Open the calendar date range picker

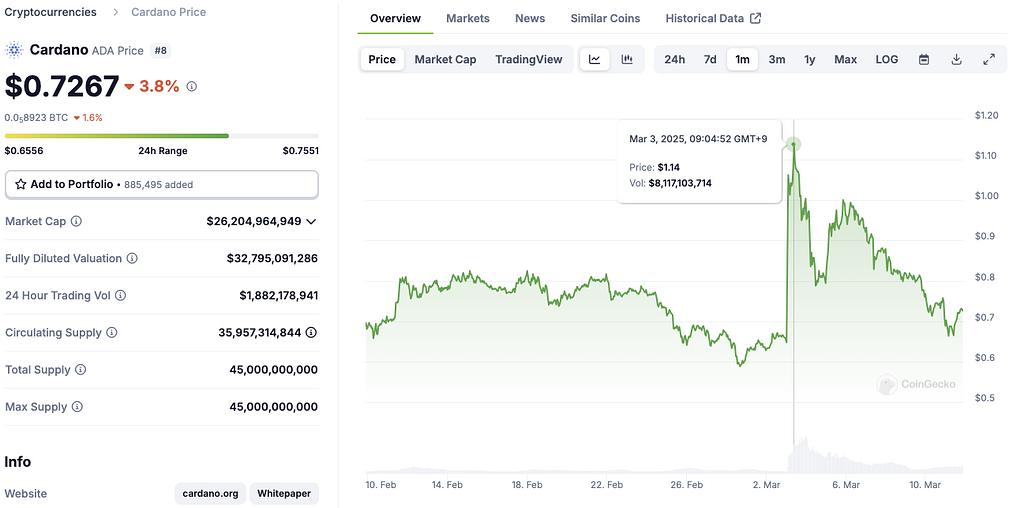tap(924, 59)
